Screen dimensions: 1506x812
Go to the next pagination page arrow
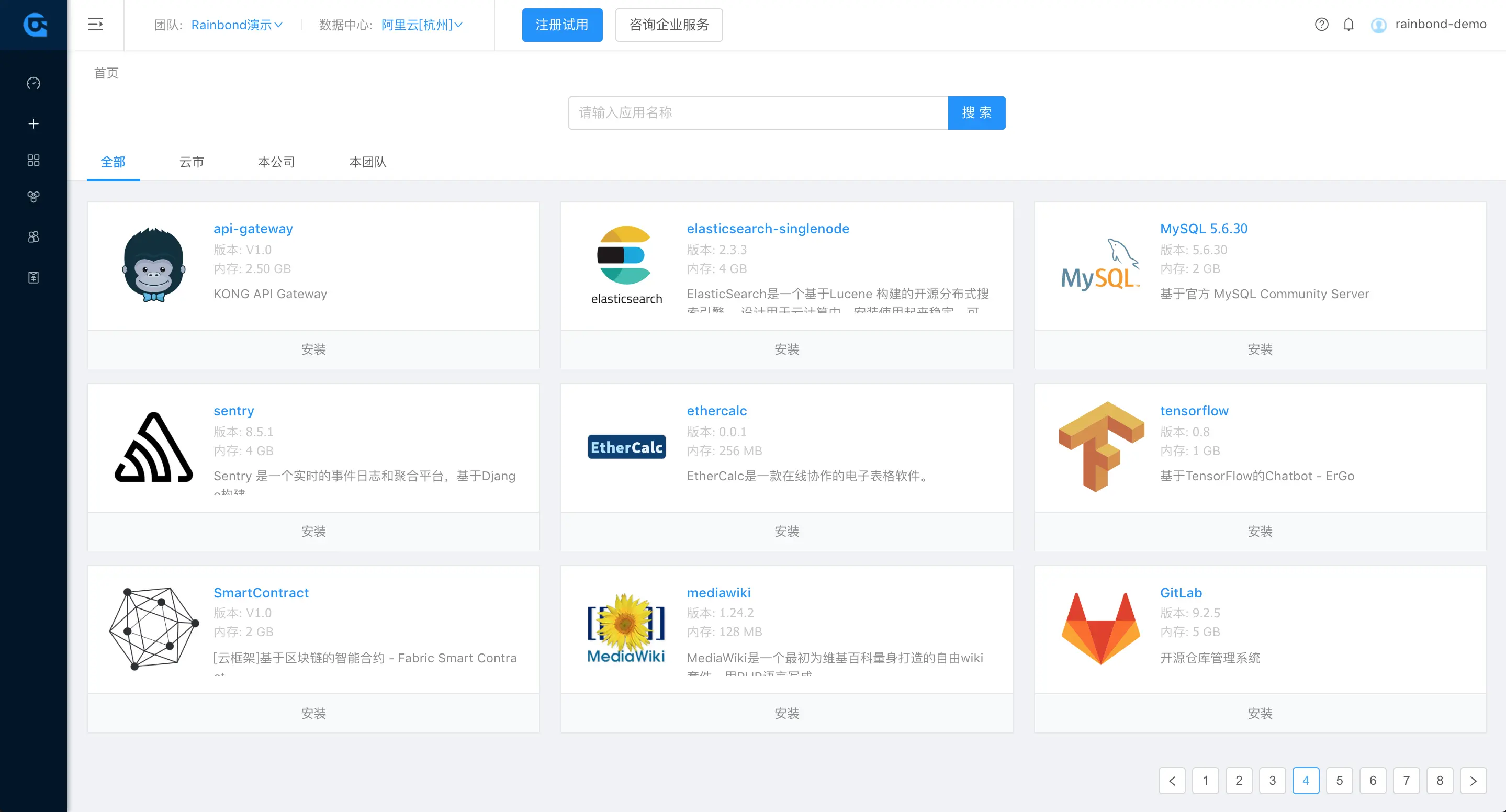pyautogui.click(x=1473, y=781)
